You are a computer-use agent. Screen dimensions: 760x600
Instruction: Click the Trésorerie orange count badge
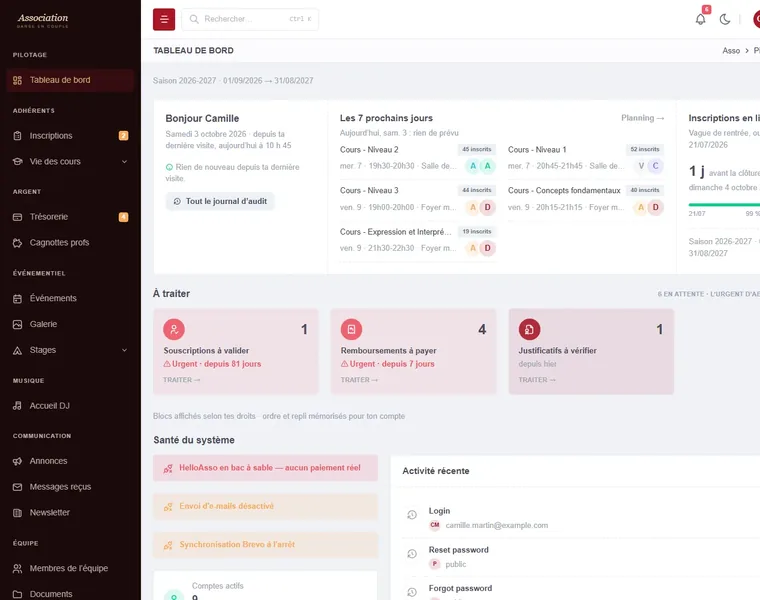point(124,217)
